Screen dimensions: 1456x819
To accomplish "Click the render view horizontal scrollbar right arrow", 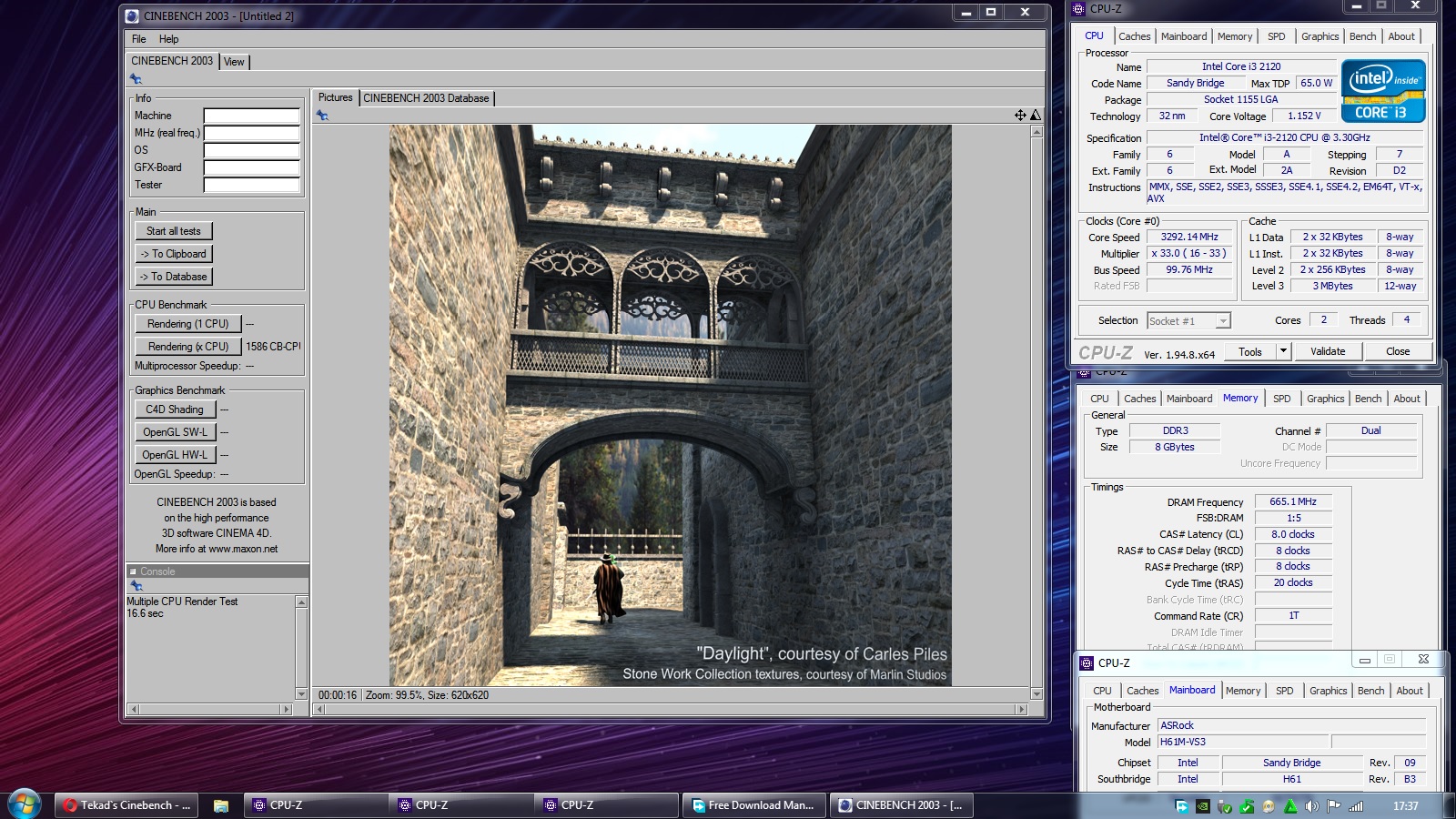I will pyautogui.click(x=1021, y=709).
